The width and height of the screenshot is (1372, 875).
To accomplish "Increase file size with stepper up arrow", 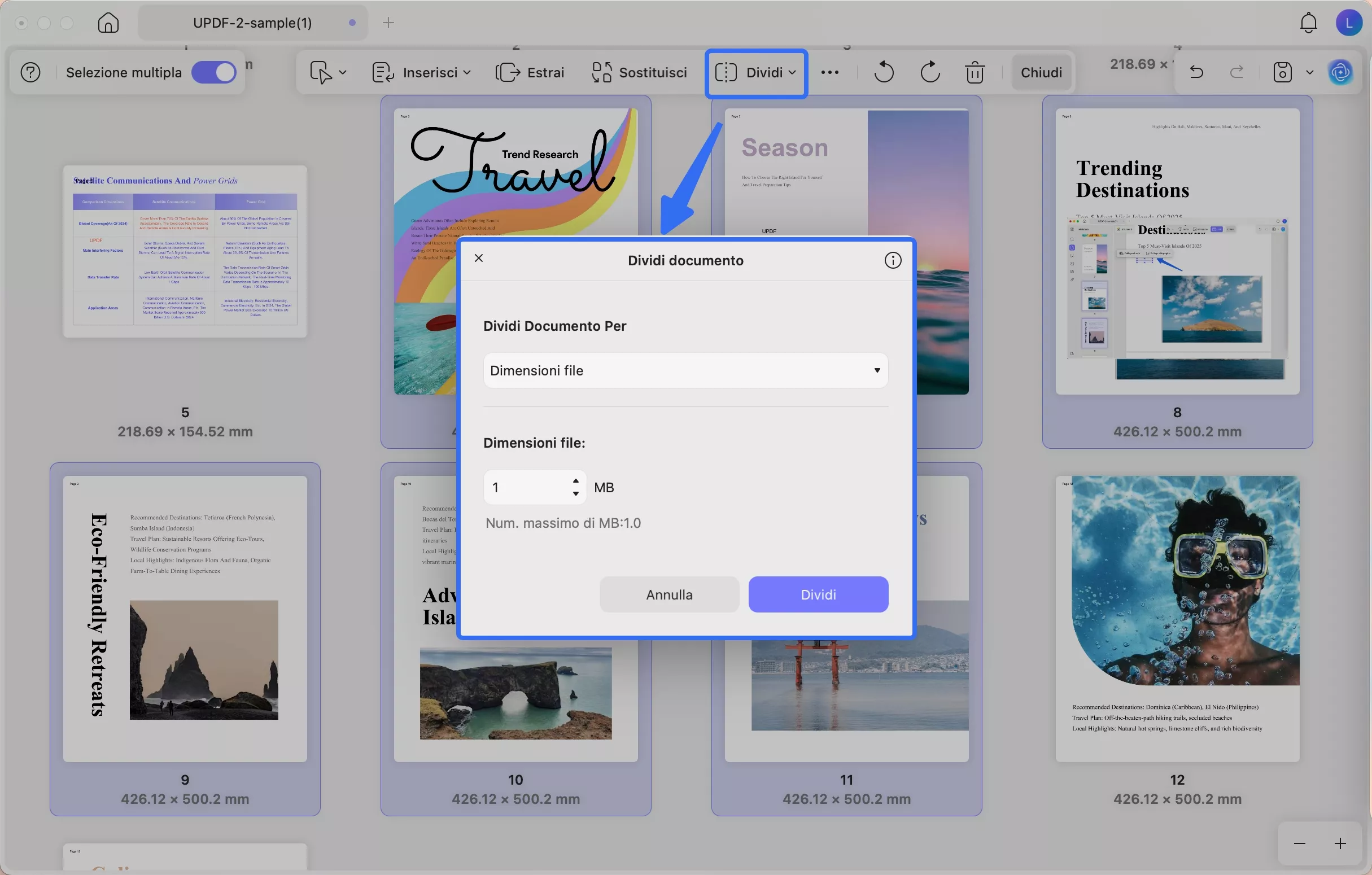I will click(575, 480).
